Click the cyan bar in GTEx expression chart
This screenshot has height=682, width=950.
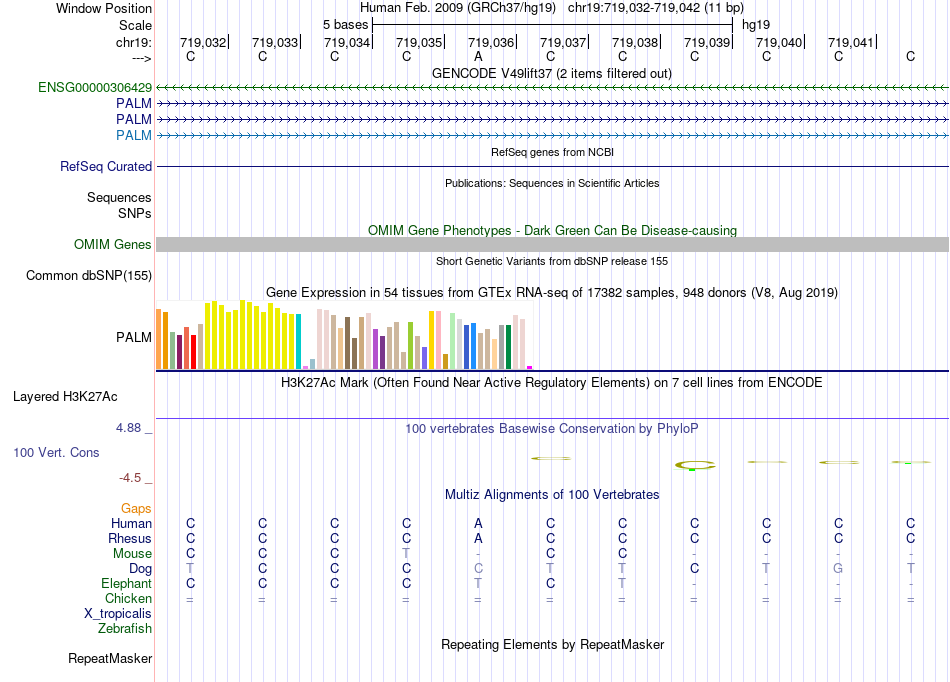click(299, 341)
